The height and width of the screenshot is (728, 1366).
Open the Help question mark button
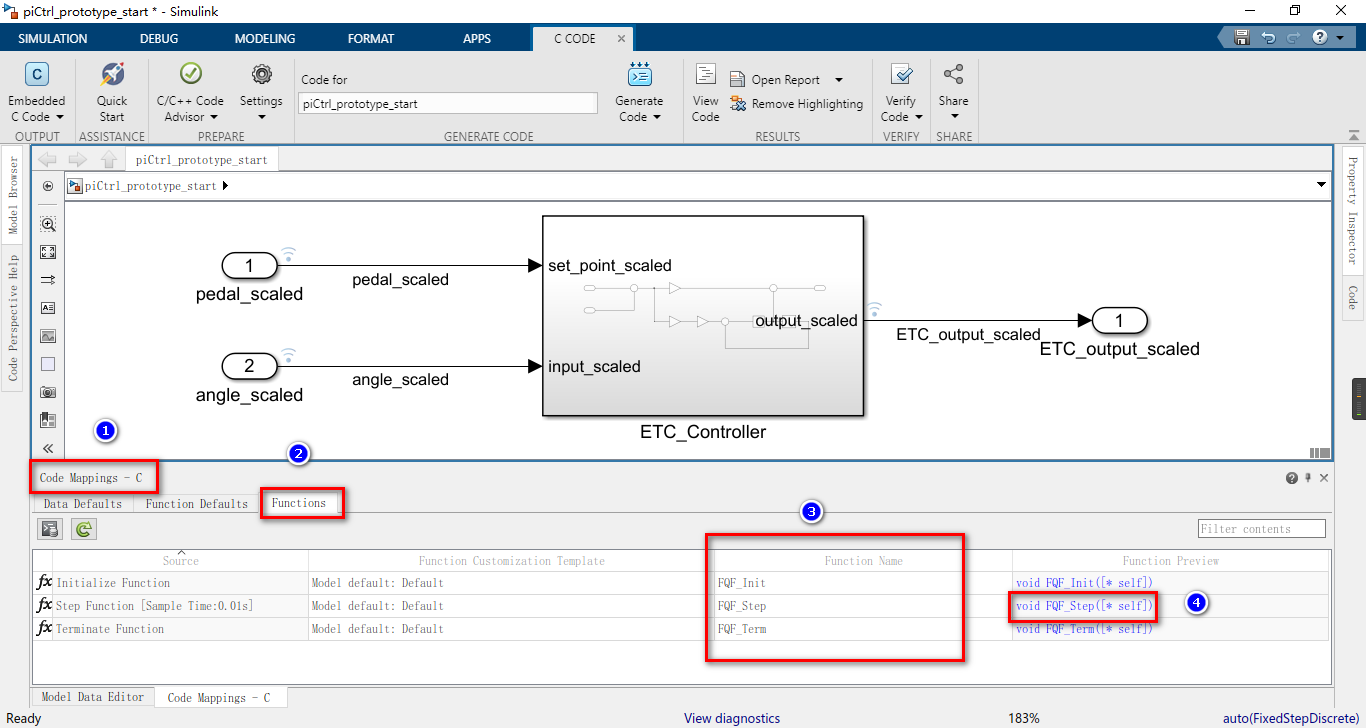click(1320, 38)
